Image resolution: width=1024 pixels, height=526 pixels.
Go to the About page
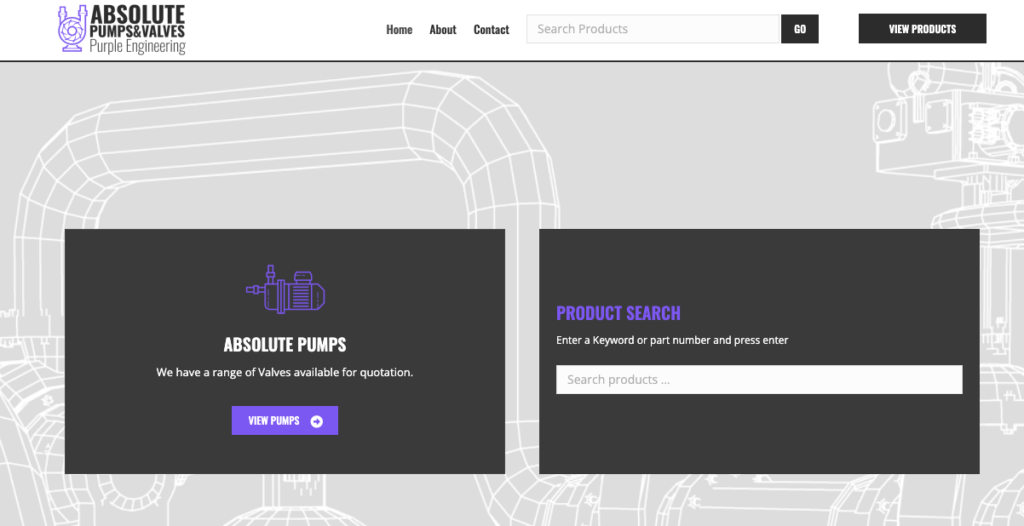443,29
